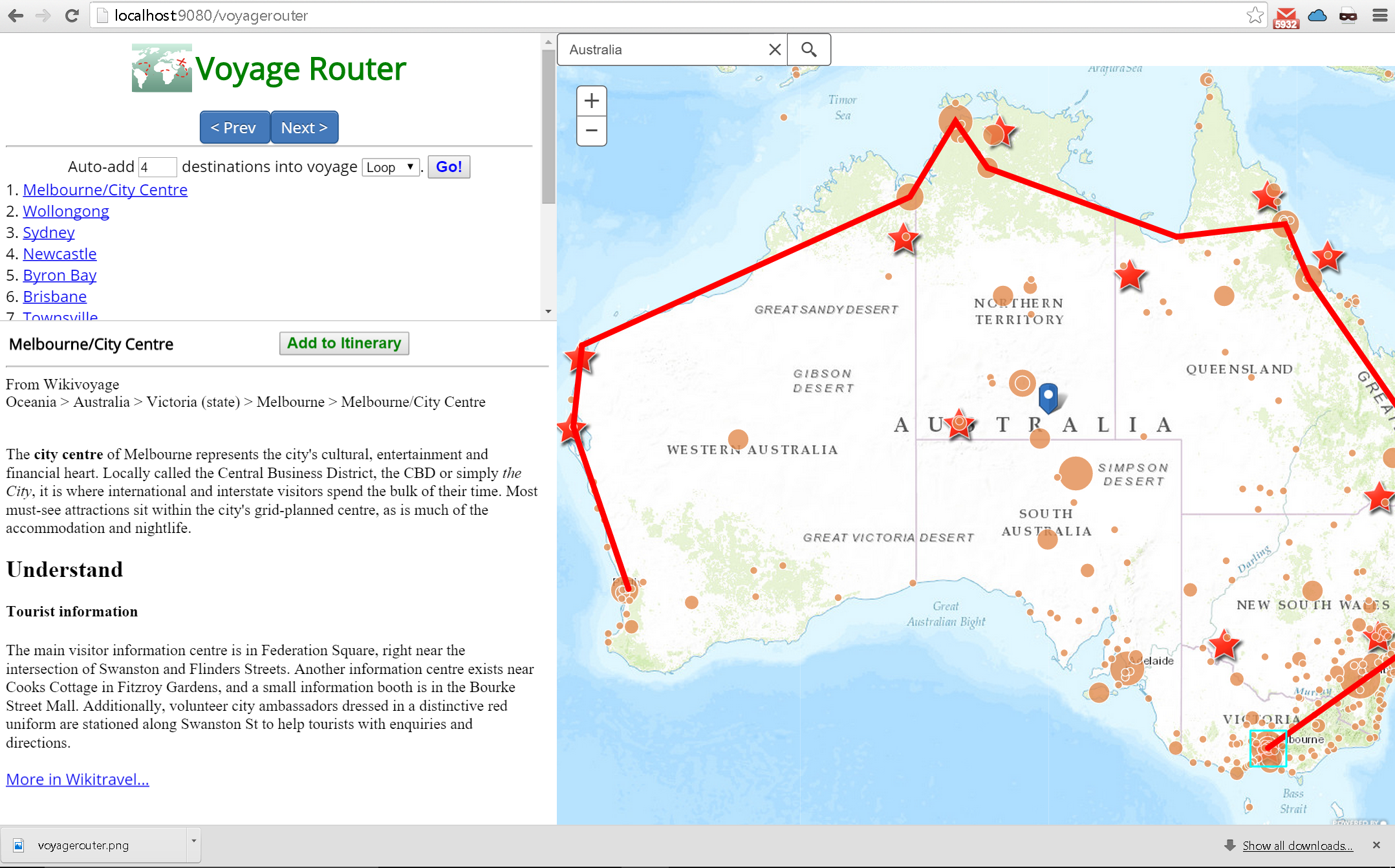Click the blue location pin on map
Screen dimensions: 1395x868
coord(1048,396)
